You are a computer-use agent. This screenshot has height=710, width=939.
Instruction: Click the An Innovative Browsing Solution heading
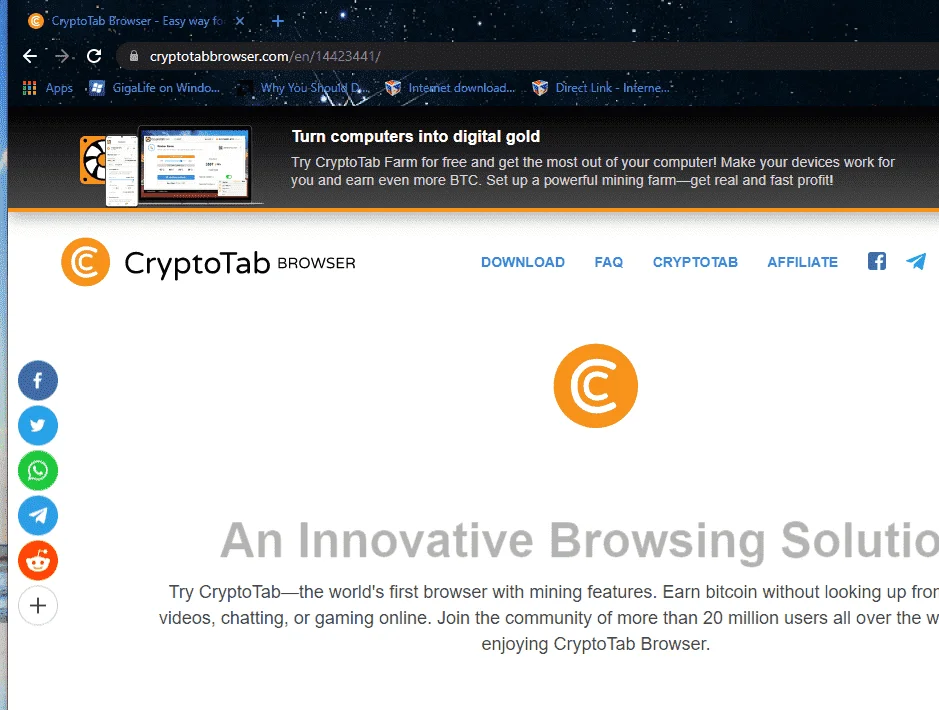pyautogui.click(x=580, y=541)
